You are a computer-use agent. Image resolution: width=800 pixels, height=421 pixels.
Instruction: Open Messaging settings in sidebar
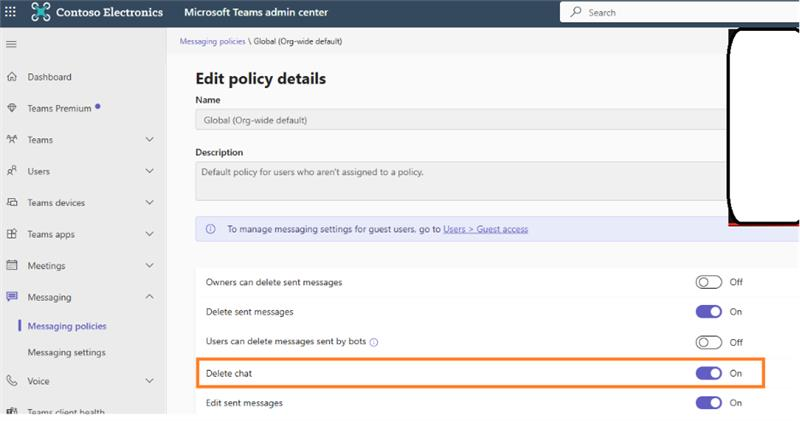pos(66,353)
